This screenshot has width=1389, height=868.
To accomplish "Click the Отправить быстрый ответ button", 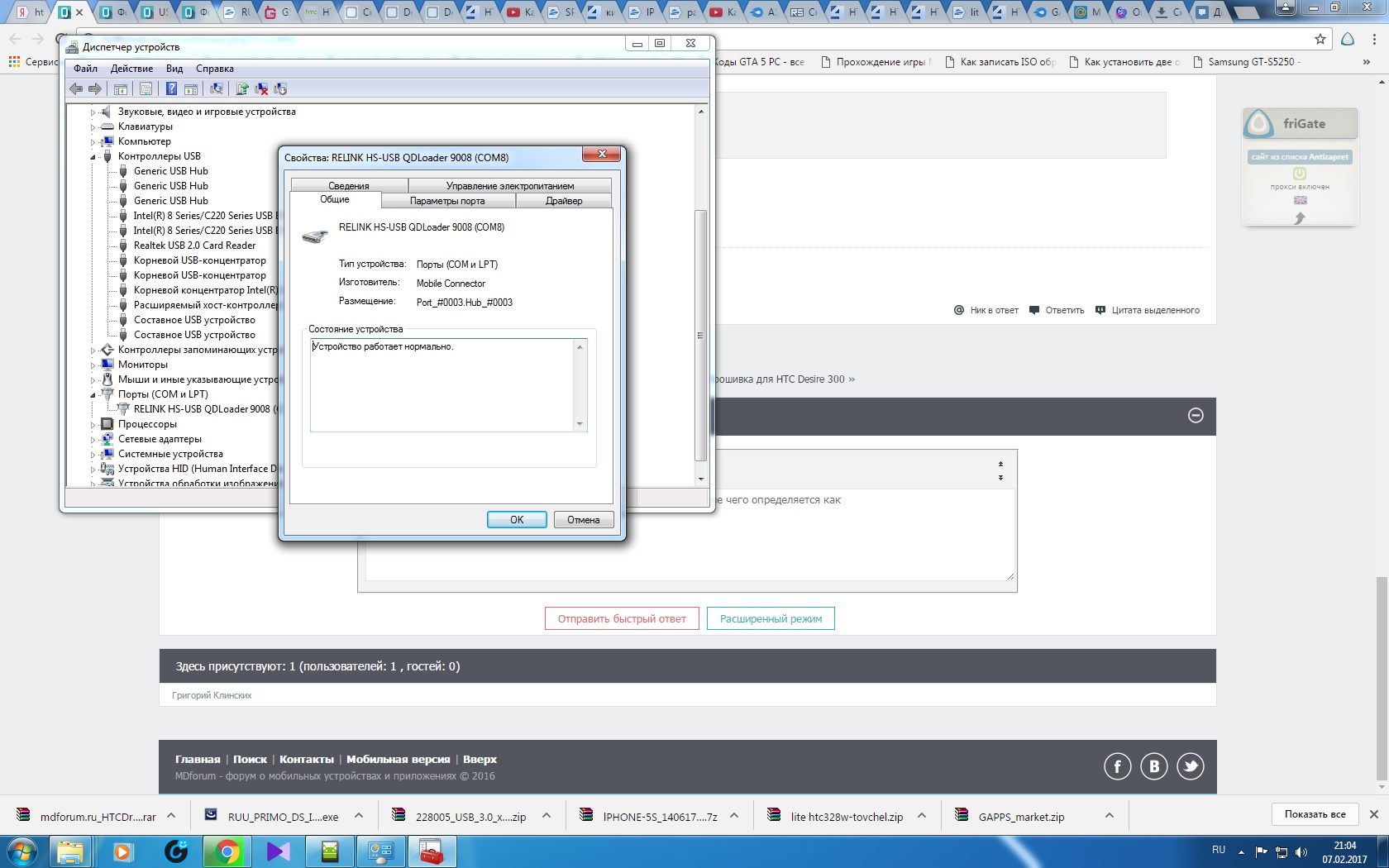I will [x=621, y=618].
